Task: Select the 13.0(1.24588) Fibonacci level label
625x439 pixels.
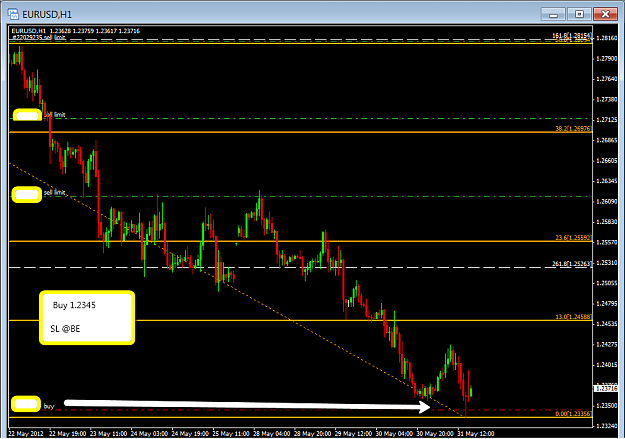Action: click(x=574, y=317)
